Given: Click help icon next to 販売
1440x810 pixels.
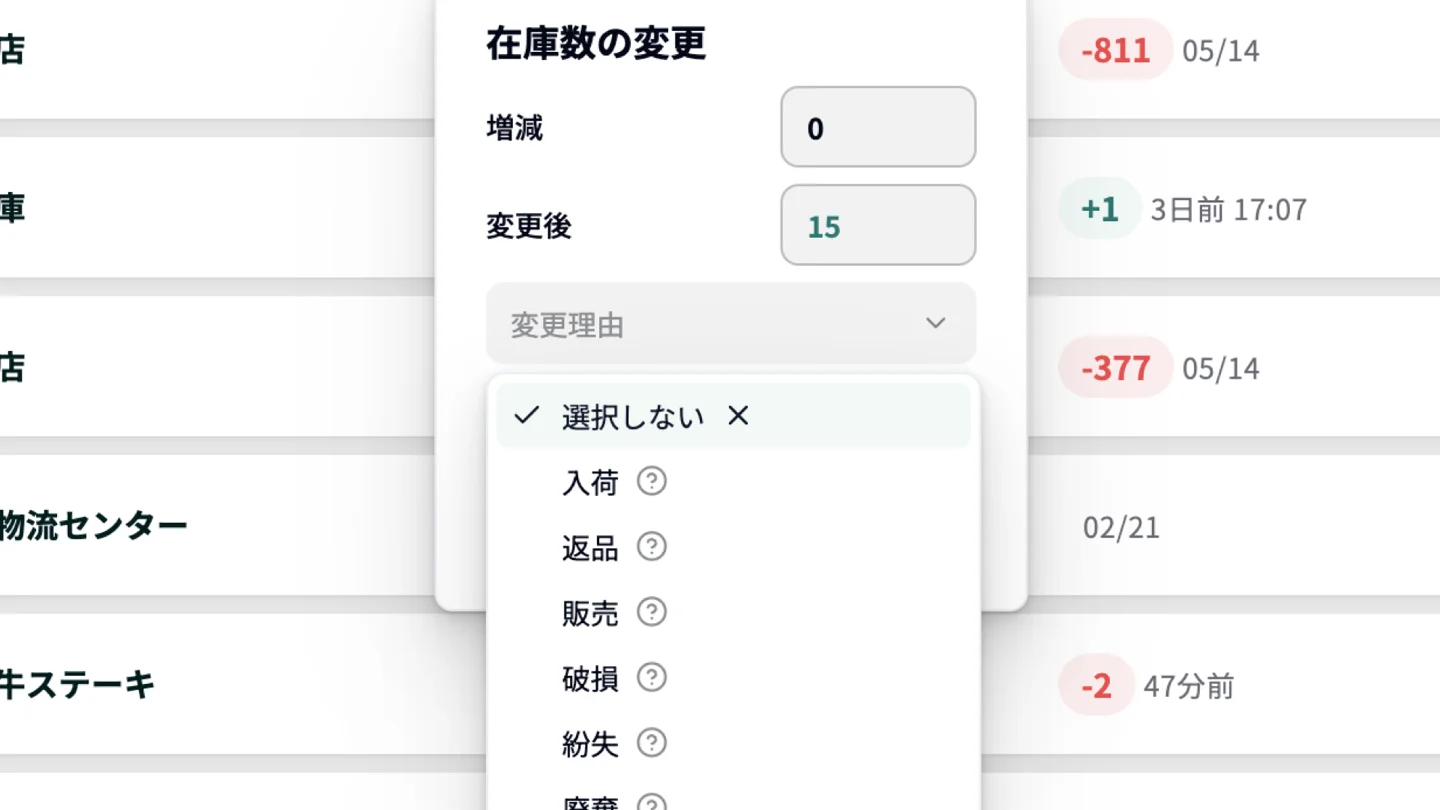Looking at the screenshot, I should click(x=652, y=612).
